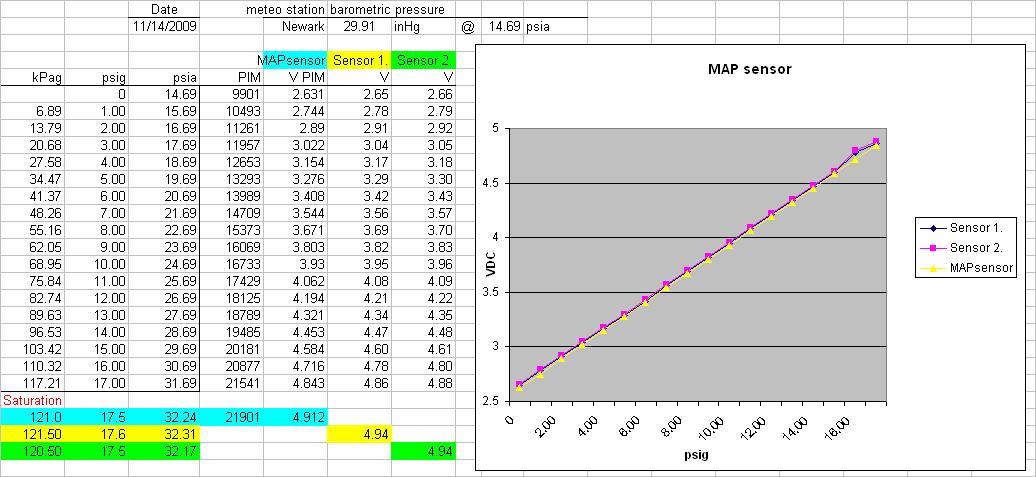Click the red Saturation label cell
The width and height of the screenshot is (1036, 477).
tap(33, 401)
